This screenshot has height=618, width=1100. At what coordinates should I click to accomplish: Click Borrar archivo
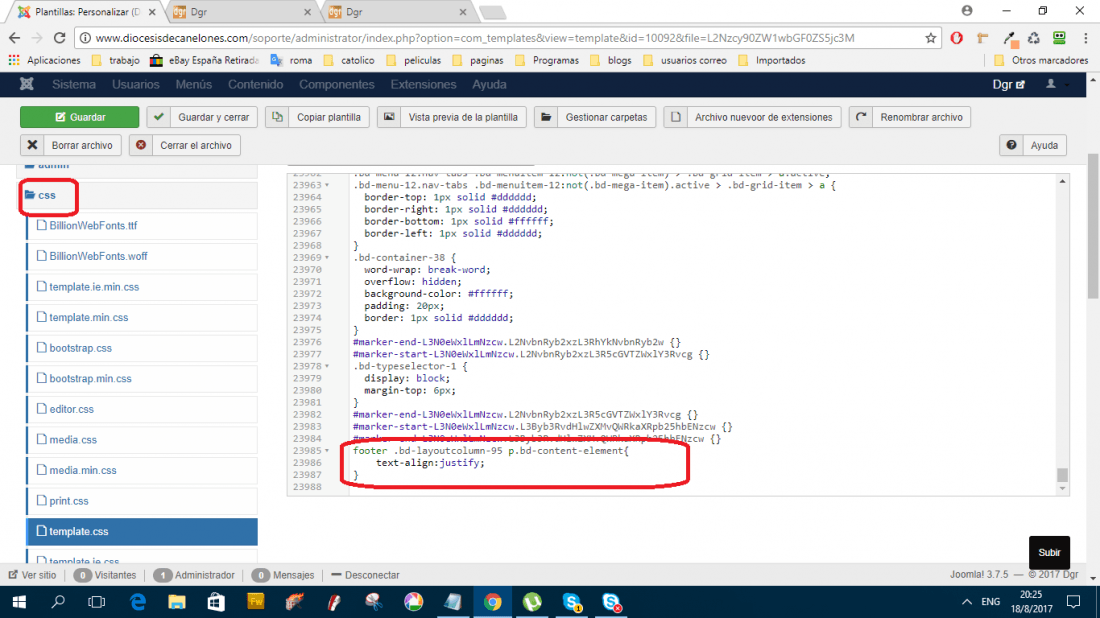point(71,145)
